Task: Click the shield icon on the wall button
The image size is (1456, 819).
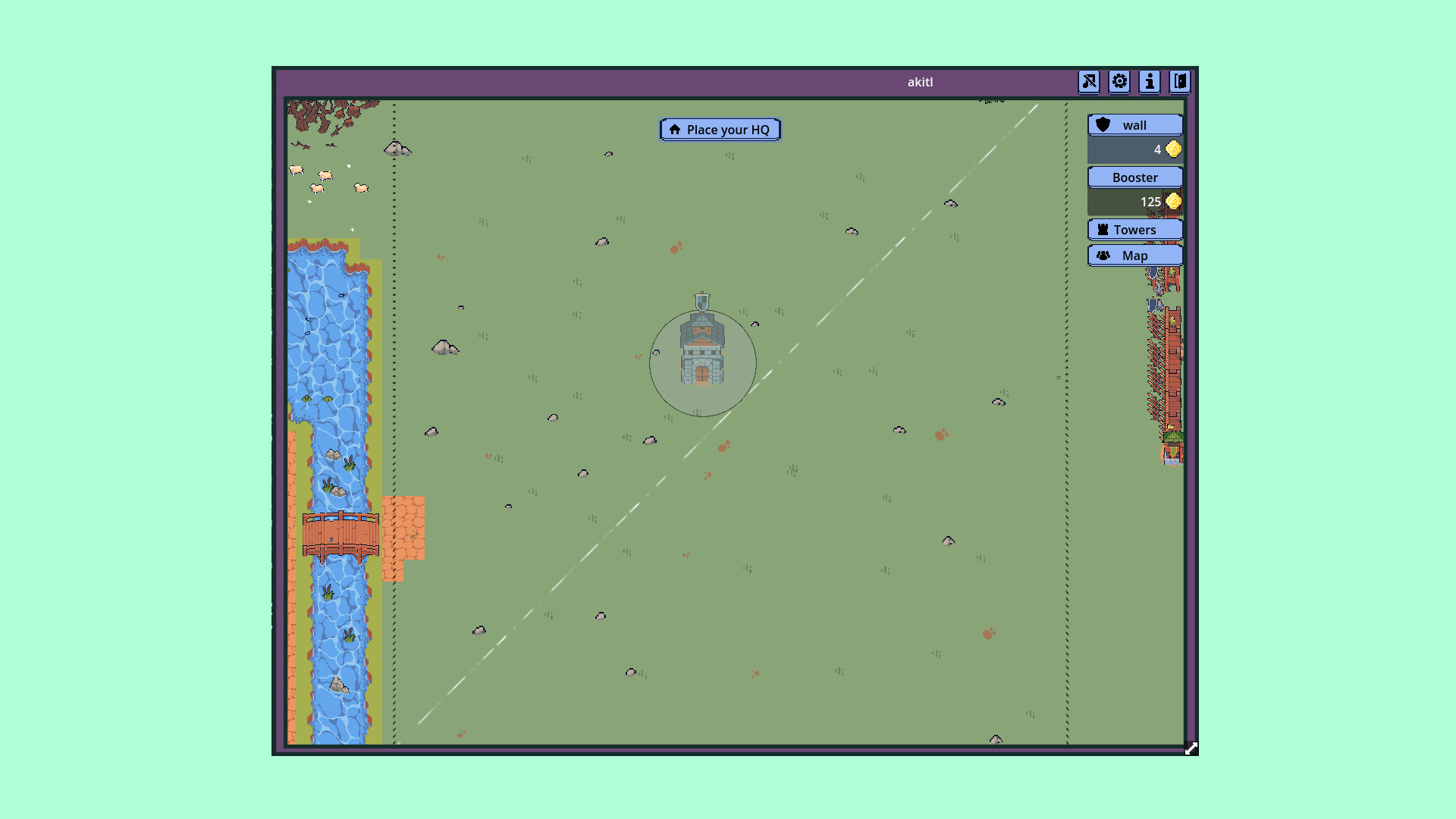Action: coord(1101,124)
